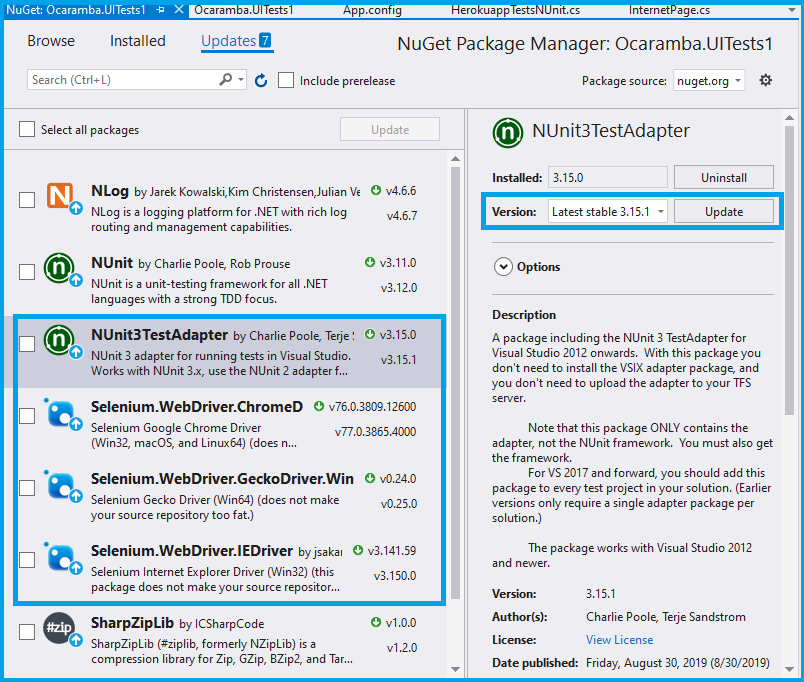
Task: Click update arrow icon beside v3.15.0
Action: pyautogui.click(x=370, y=334)
